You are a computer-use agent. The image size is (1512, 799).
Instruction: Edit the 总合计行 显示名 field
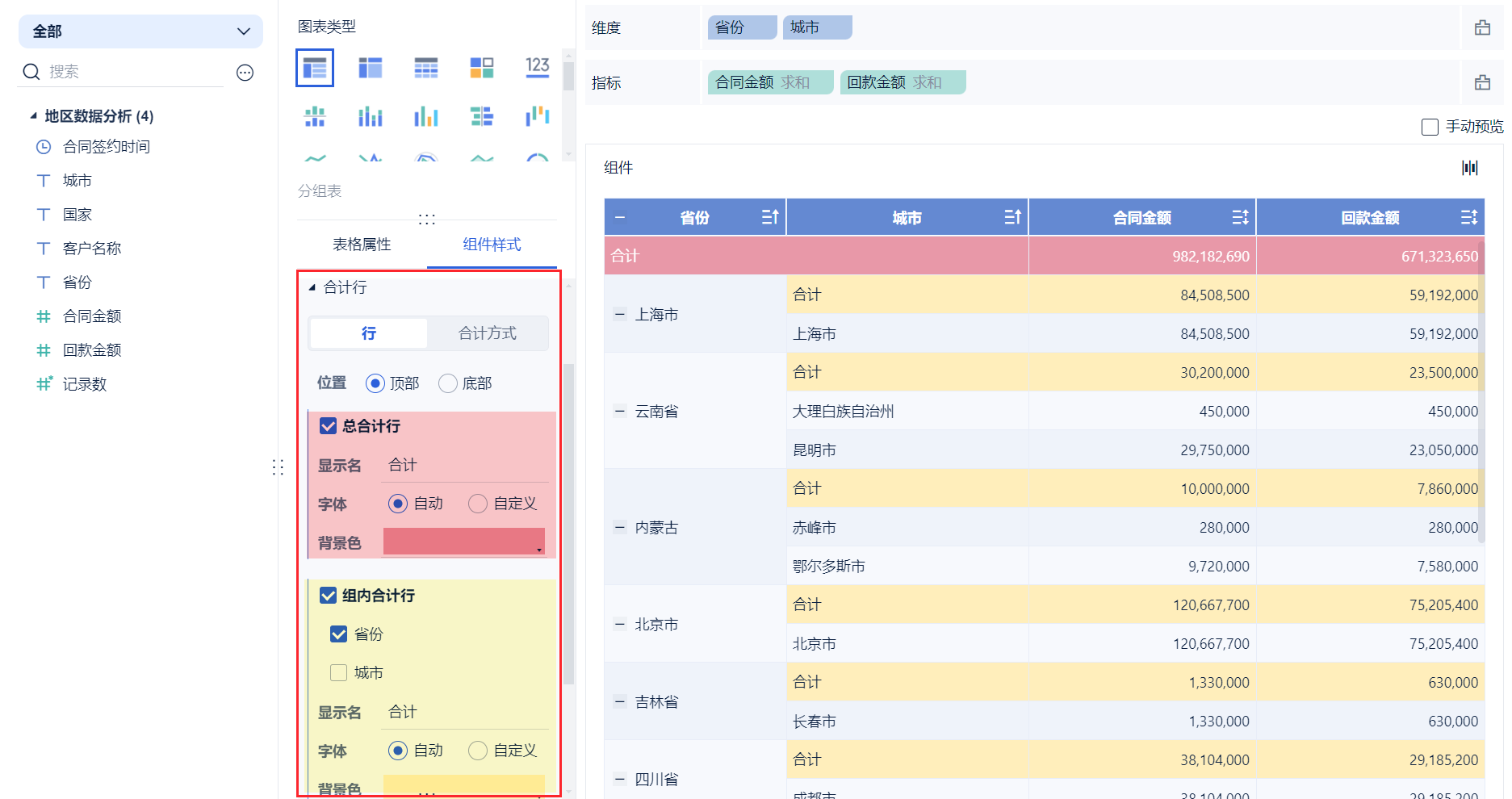pos(465,465)
